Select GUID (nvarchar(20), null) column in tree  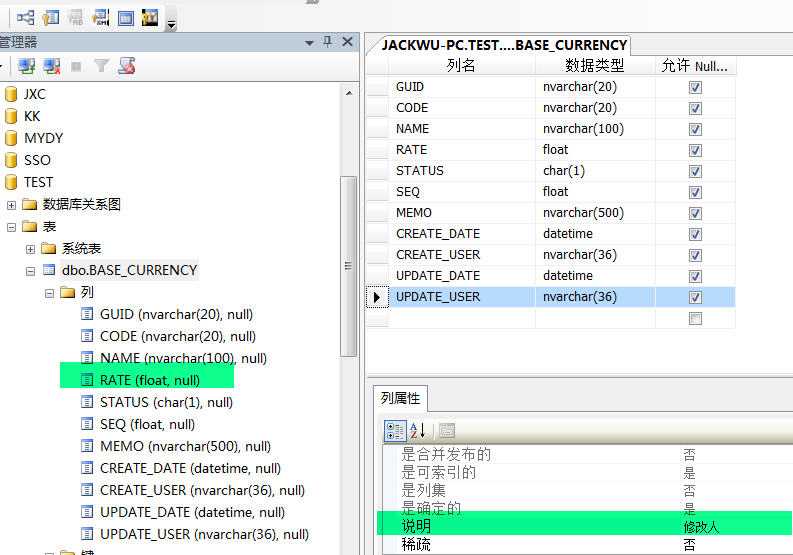(176, 315)
